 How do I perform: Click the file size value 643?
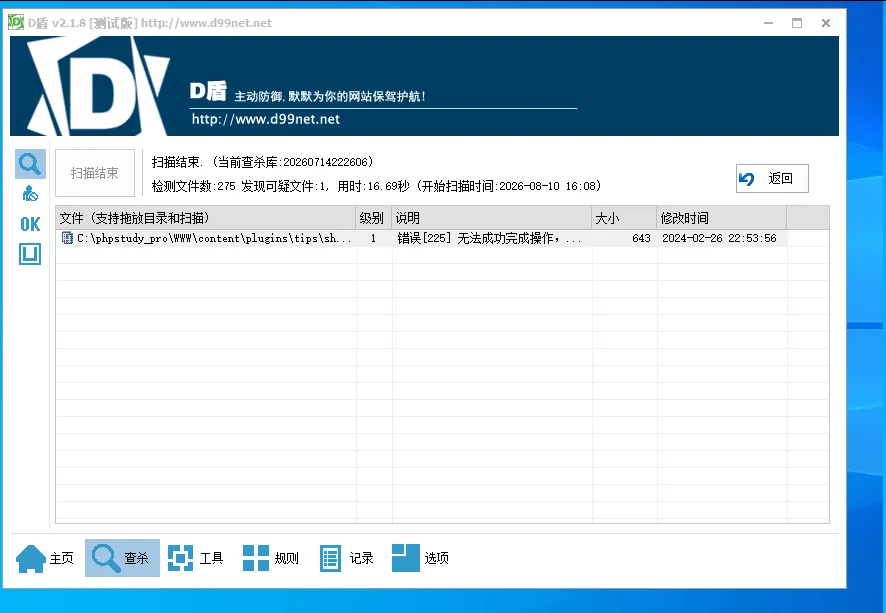pyautogui.click(x=641, y=238)
